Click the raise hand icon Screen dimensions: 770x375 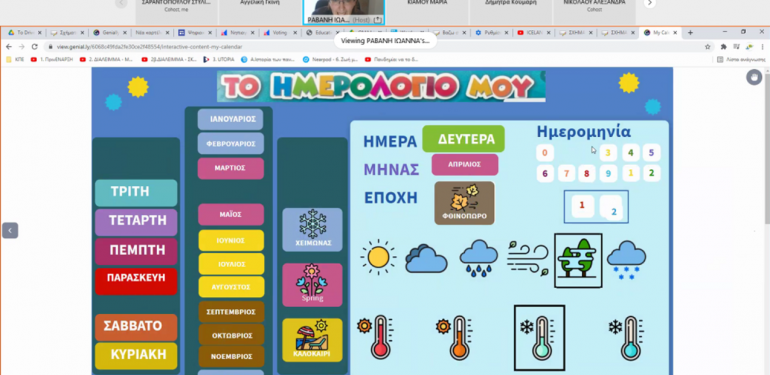point(754,77)
